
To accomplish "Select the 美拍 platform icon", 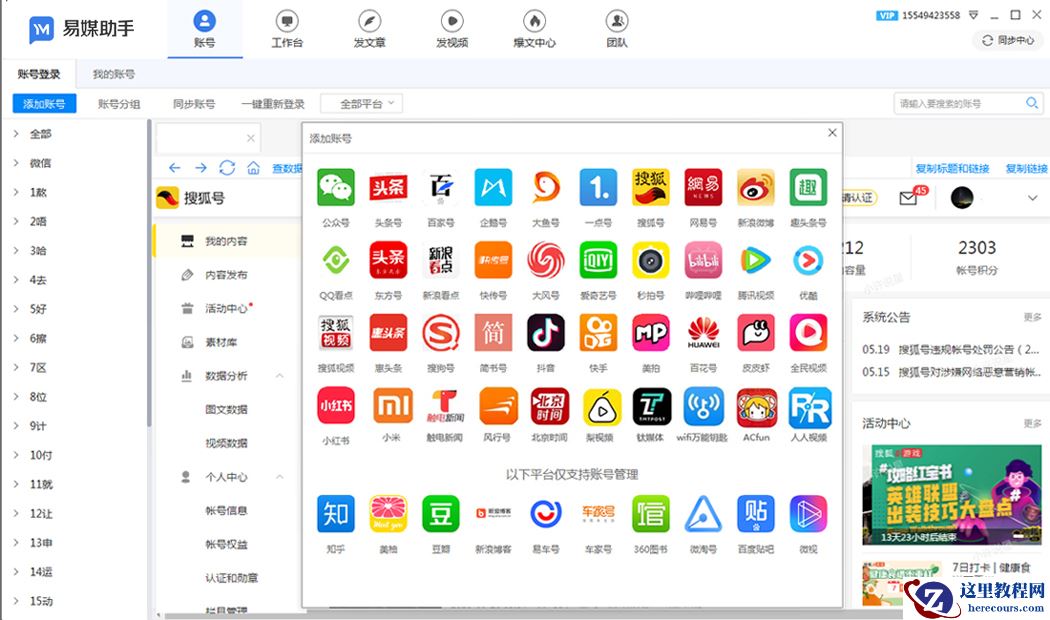I will tap(651, 333).
